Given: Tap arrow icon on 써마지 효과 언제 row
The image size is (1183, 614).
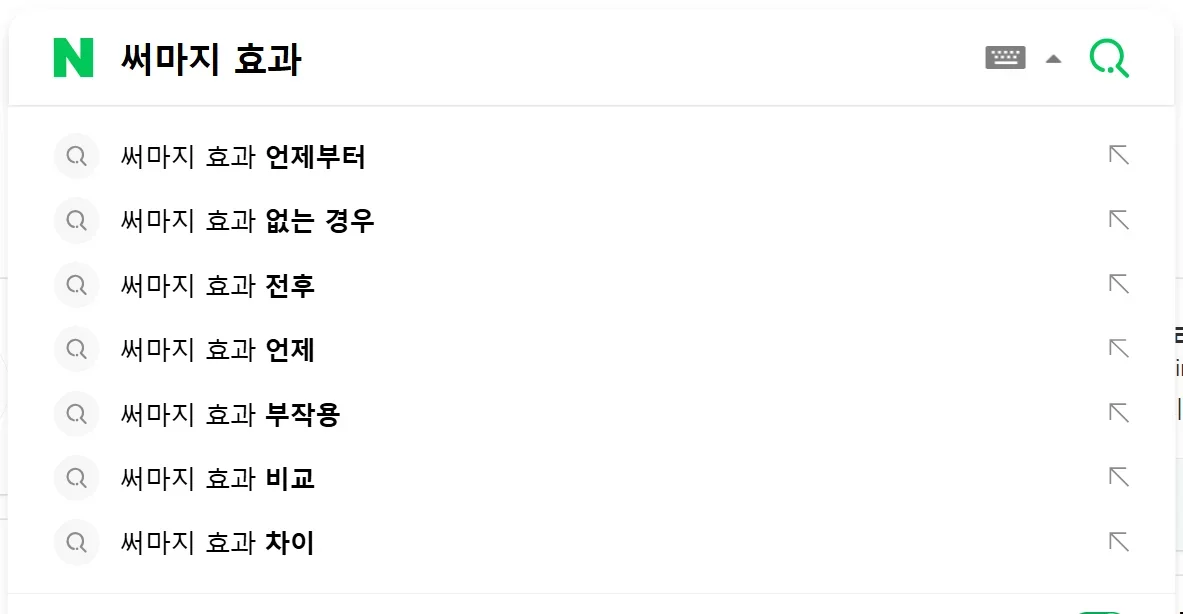Looking at the screenshot, I should (1119, 349).
